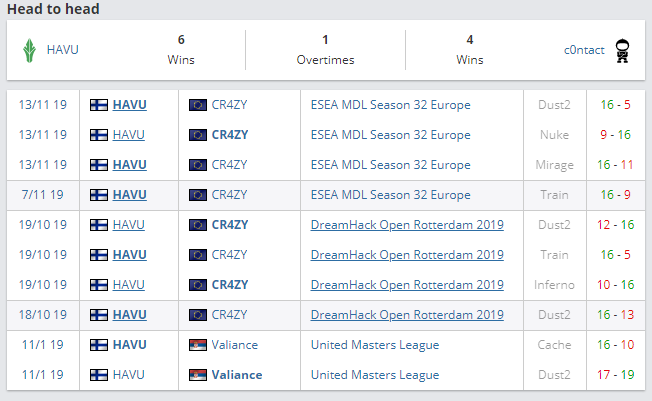652x401 pixels.
Task: Click the bold CR4ZY name on the Nuke row
Action: click(x=230, y=135)
